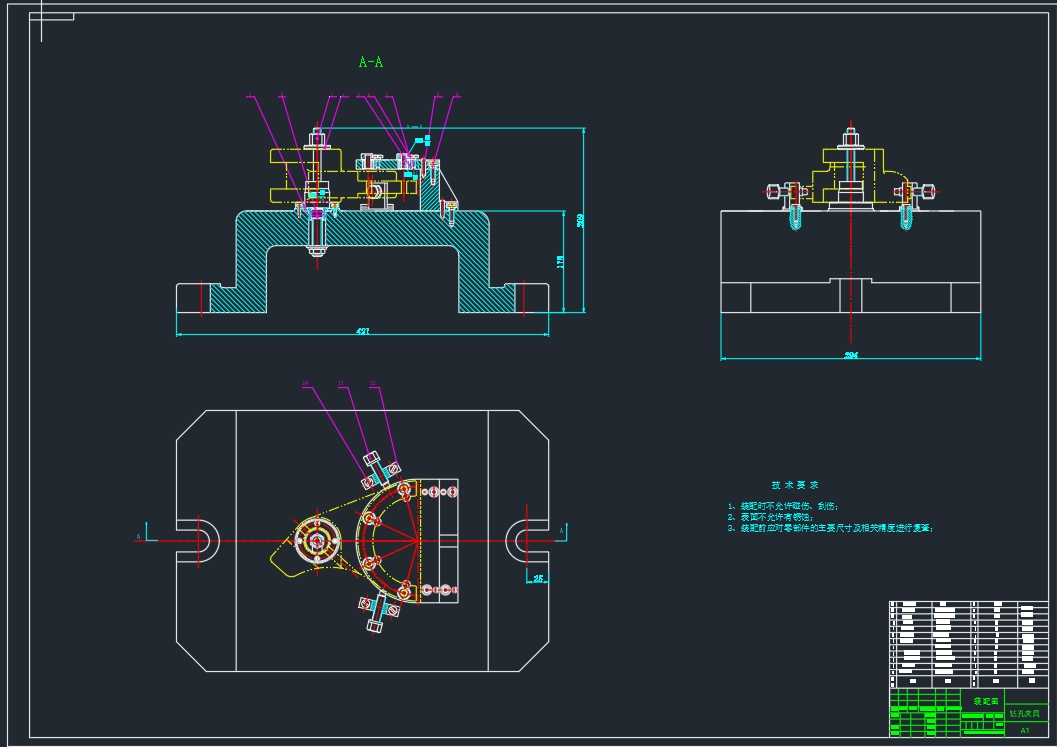Select balloon number 10 above plan view

[305, 384]
